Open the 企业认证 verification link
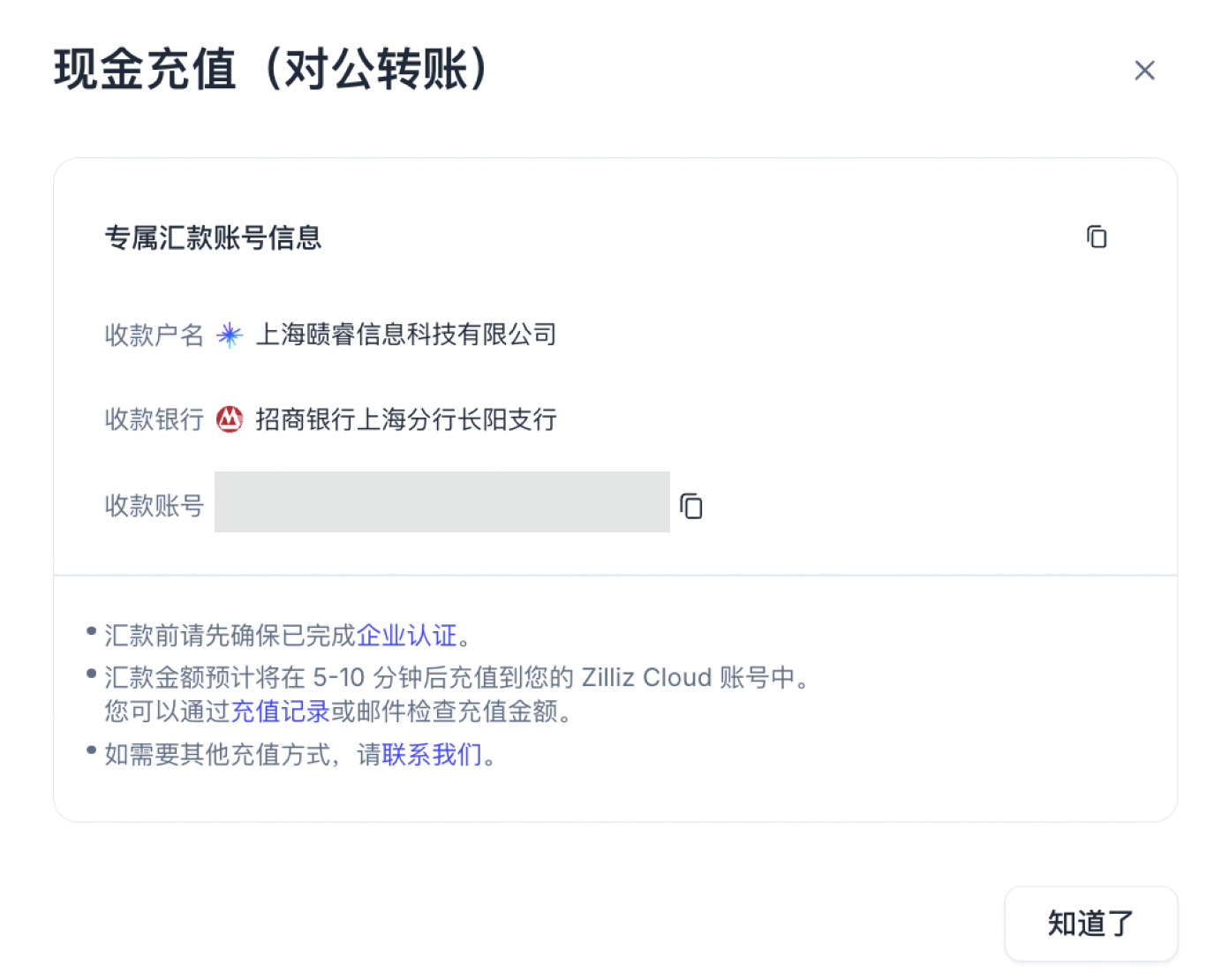 pyautogui.click(x=408, y=635)
